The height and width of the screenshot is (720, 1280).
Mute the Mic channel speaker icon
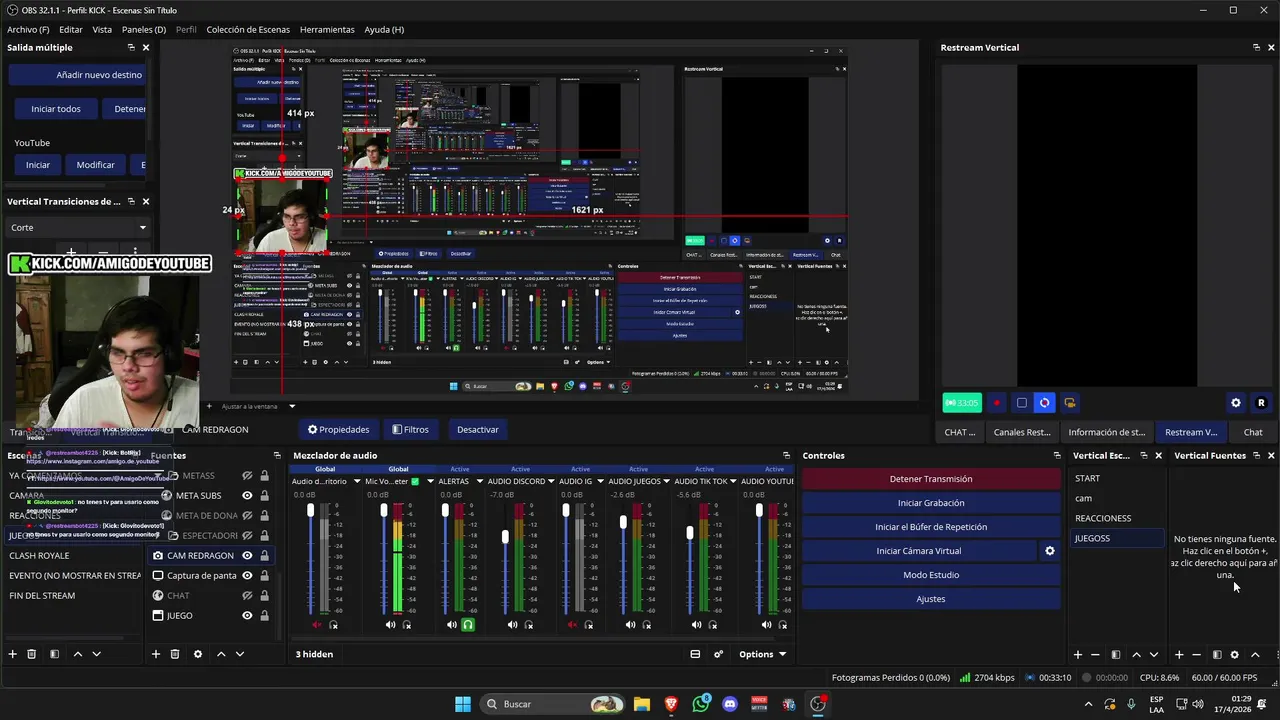tap(391, 625)
